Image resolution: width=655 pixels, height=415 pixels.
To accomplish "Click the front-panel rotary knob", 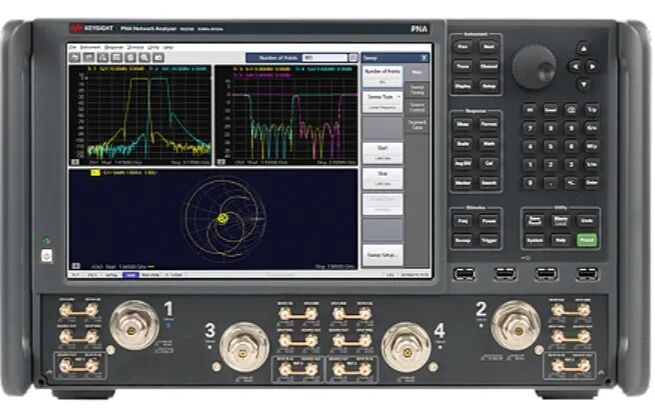I will coord(533,67).
